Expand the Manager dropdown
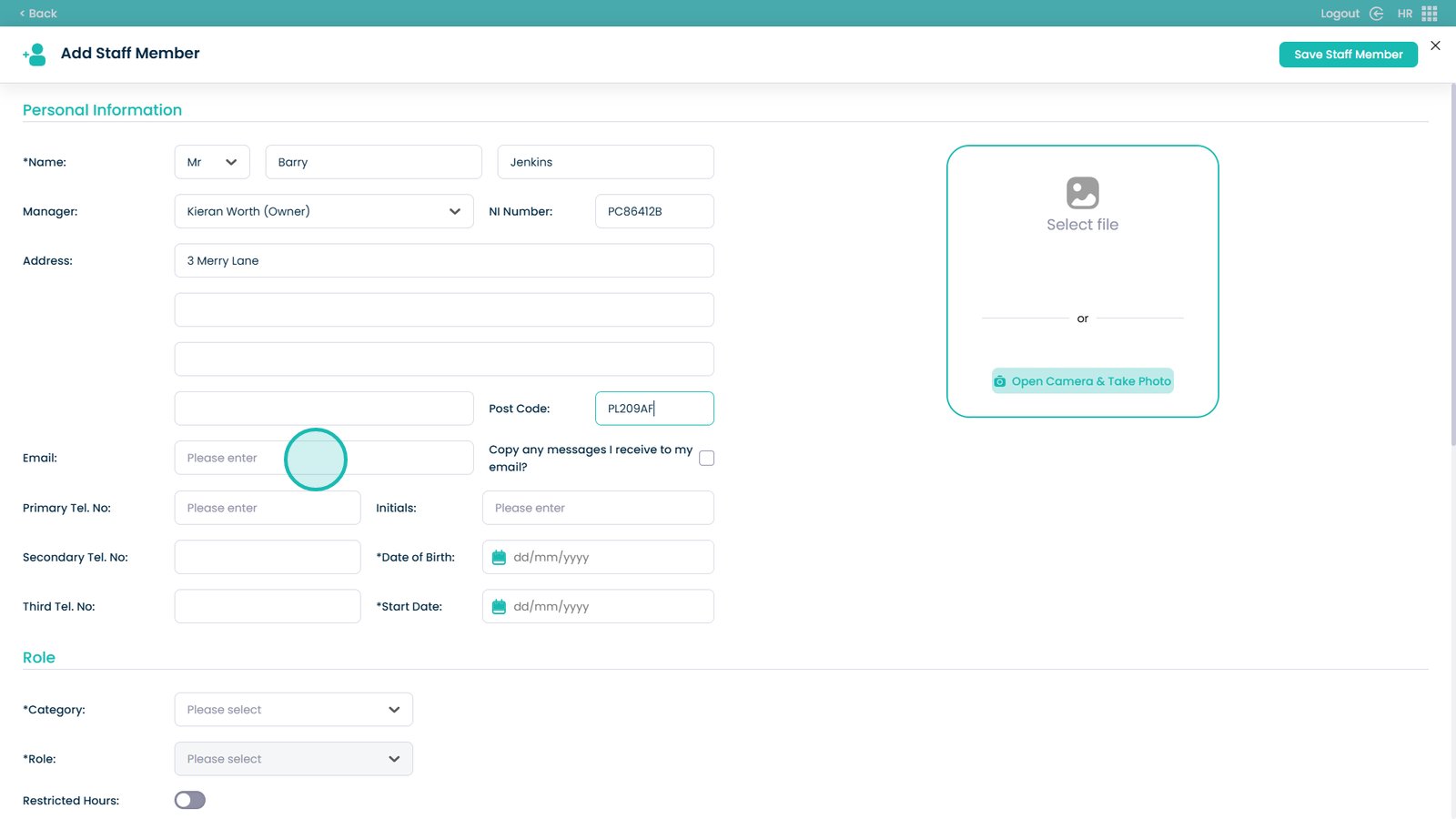The height and width of the screenshot is (819, 1456). click(323, 211)
